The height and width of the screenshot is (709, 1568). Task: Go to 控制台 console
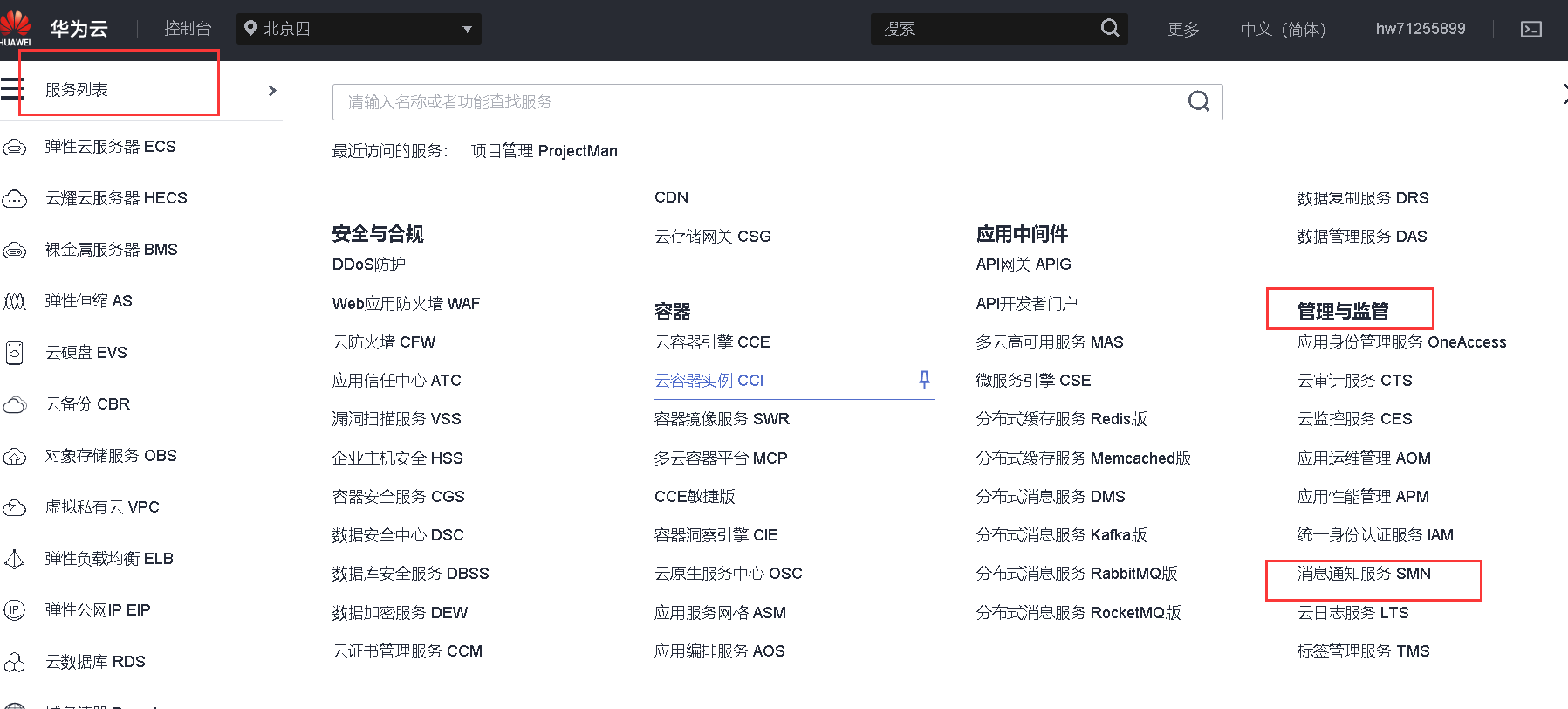tap(188, 29)
